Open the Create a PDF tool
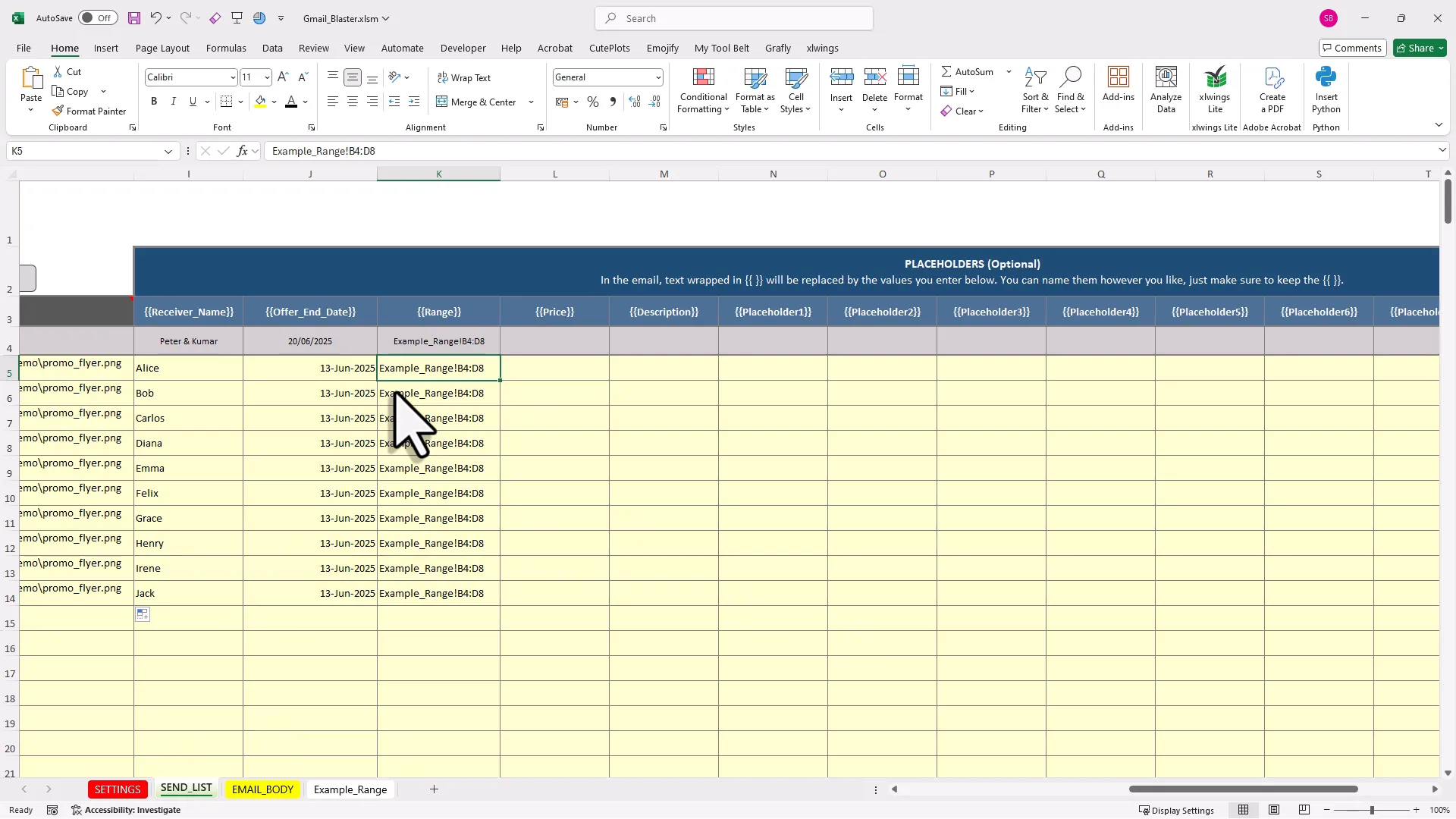The height and width of the screenshot is (819, 1456). 1272,89
